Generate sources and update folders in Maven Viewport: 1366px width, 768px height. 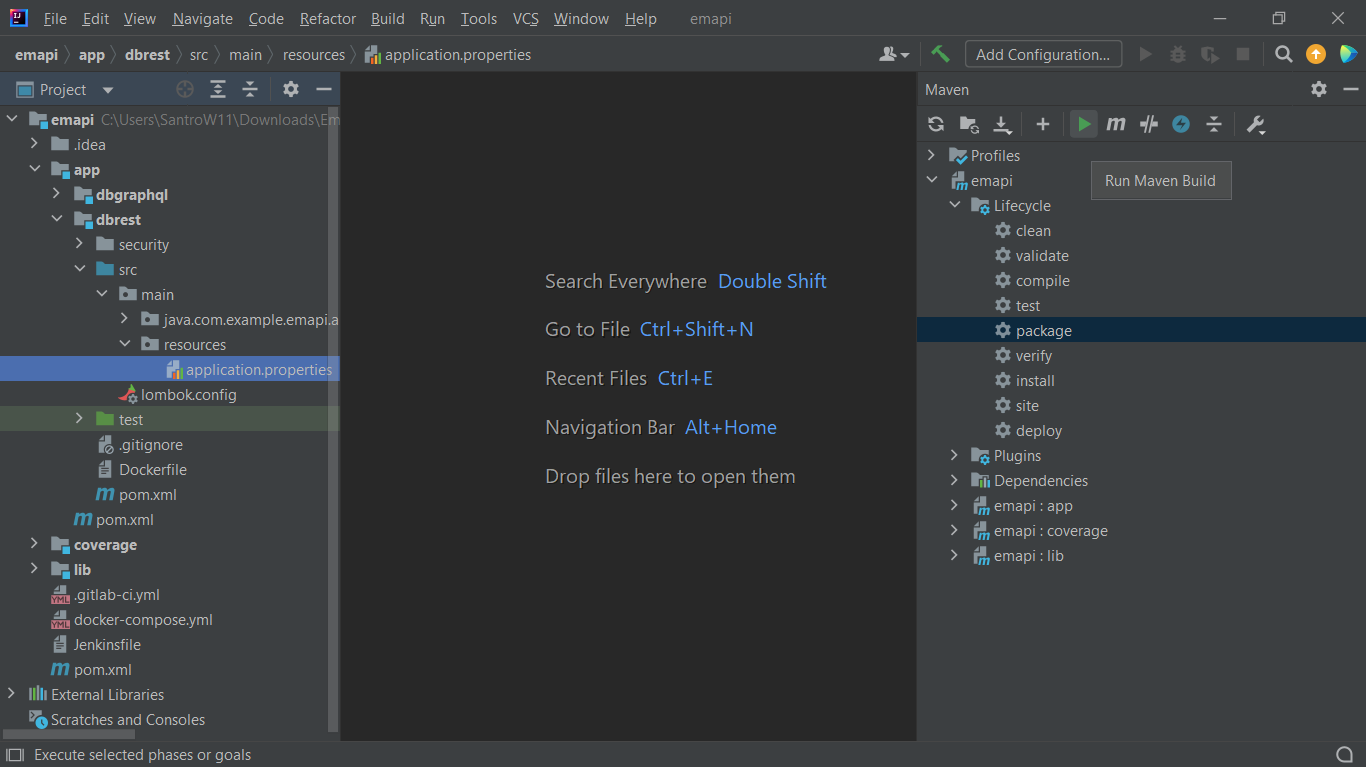[x=969, y=124]
